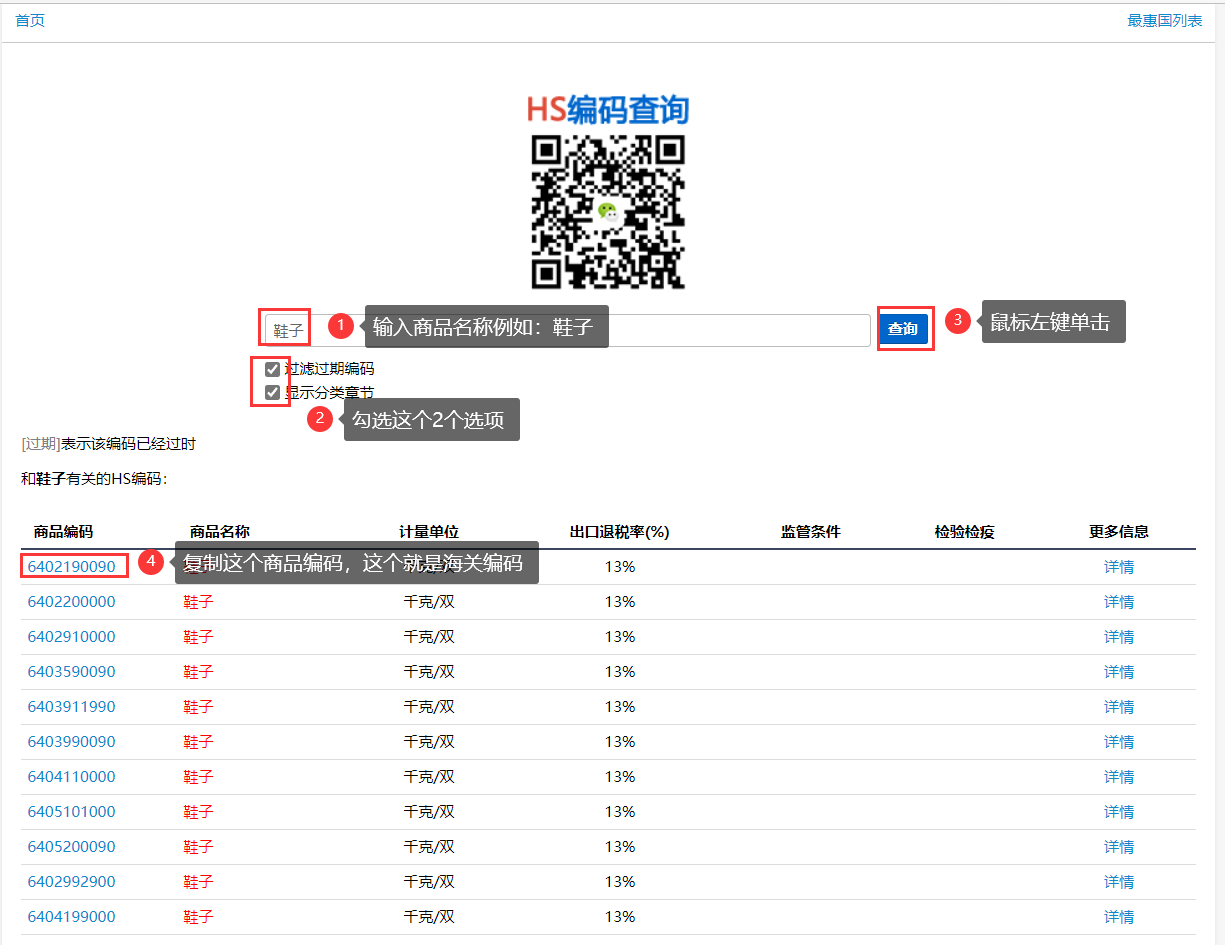View 详情 for code 6402910000
This screenshot has height=945, width=1225.
click(1119, 637)
